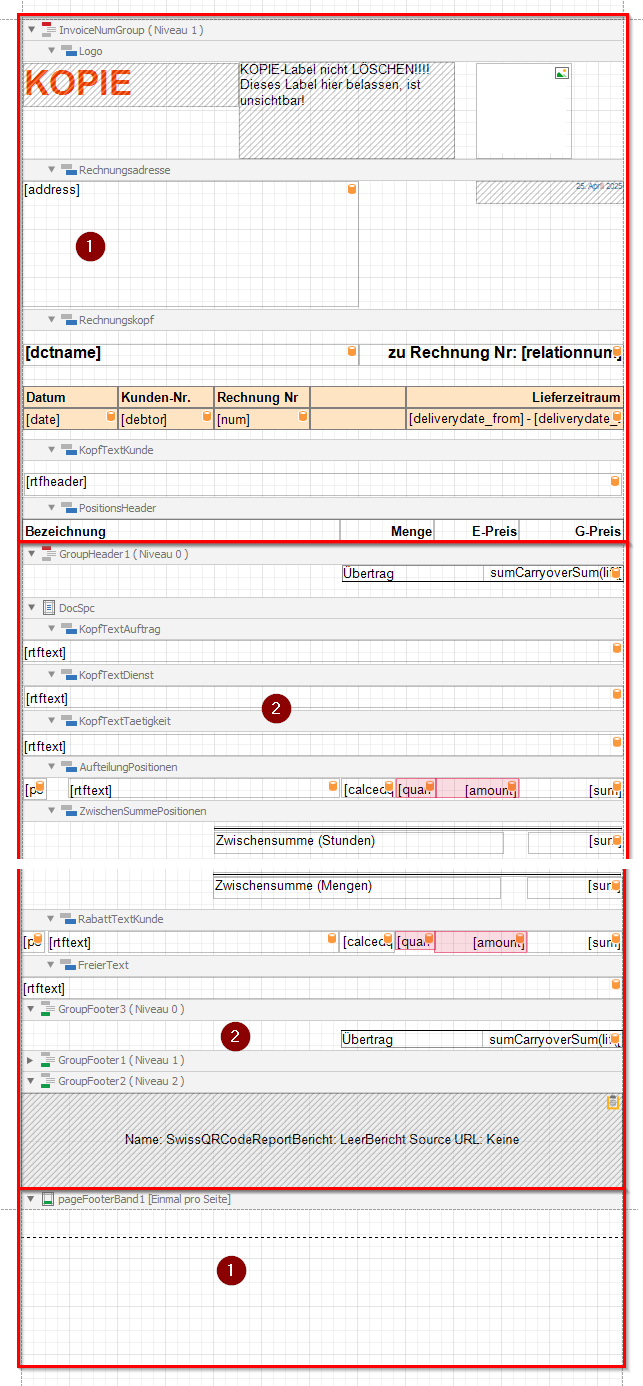This screenshot has width=643, height=1386.
Task: Click the KopfTextTaetigkeit sub-band icon
Action: 68,721
